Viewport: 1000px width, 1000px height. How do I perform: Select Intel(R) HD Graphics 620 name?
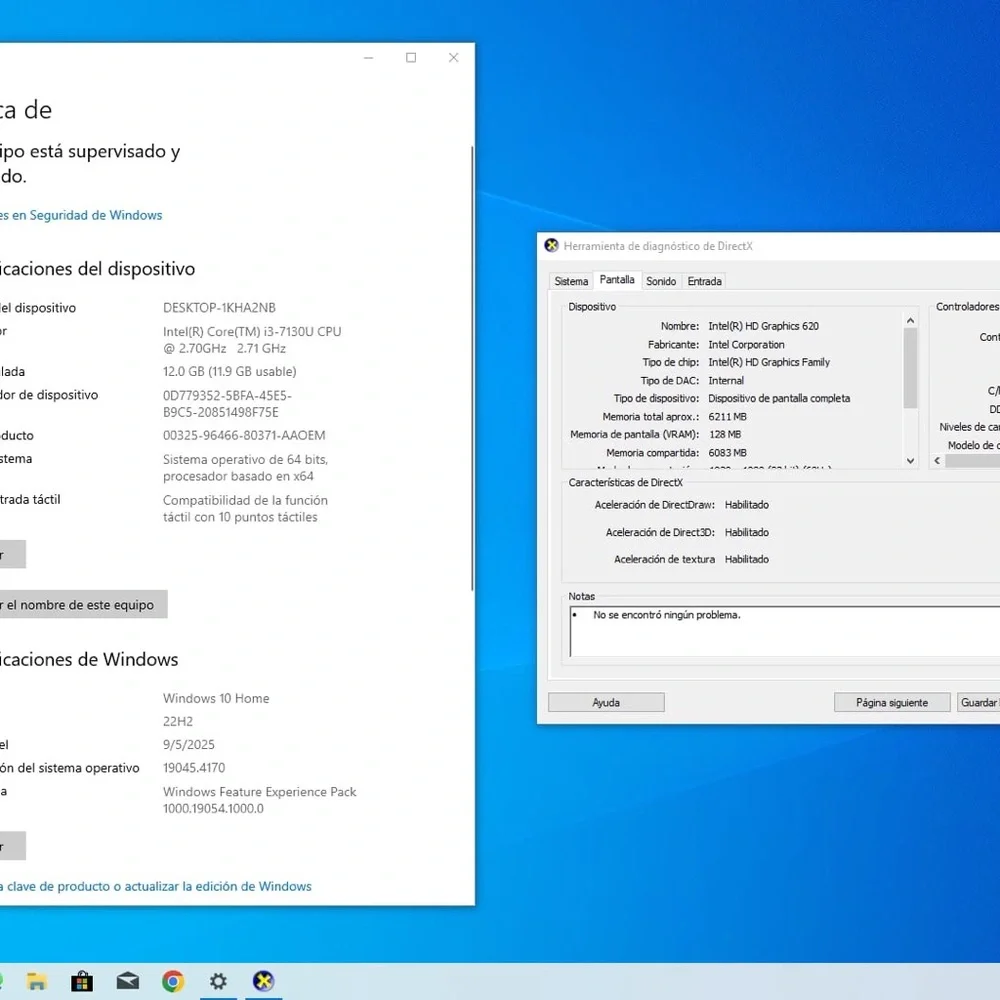pos(763,326)
